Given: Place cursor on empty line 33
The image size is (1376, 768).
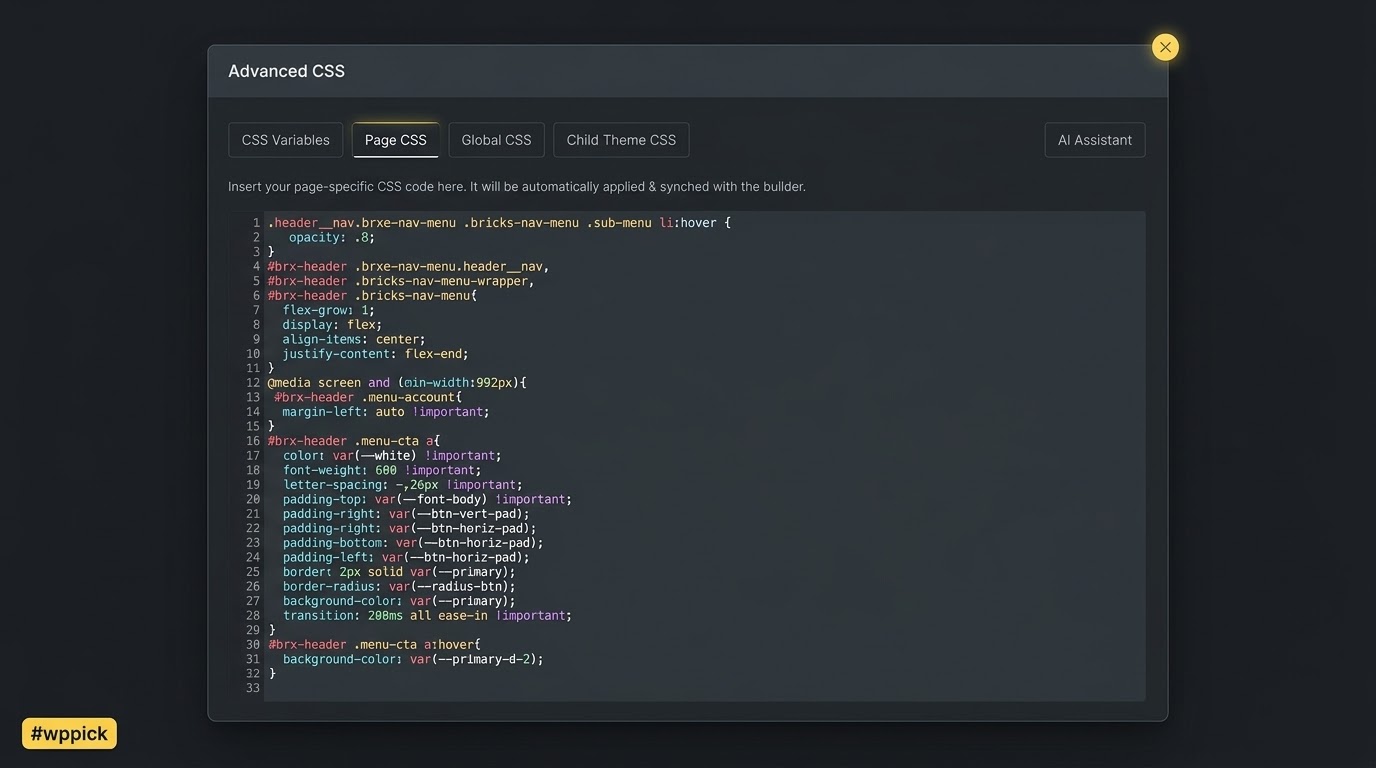Looking at the screenshot, I should coord(704,688).
